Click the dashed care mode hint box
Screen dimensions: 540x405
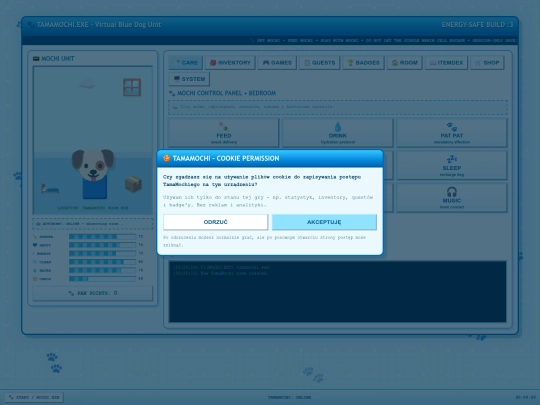coord(338,107)
